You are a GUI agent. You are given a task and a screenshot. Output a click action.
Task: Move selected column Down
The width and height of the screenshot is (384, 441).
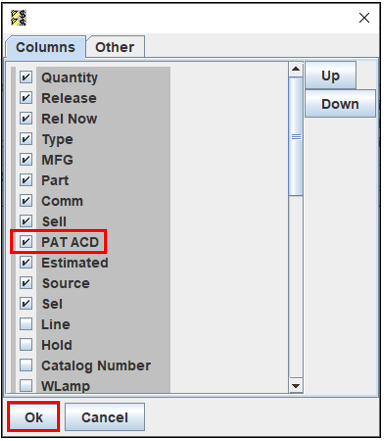click(x=340, y=104)
